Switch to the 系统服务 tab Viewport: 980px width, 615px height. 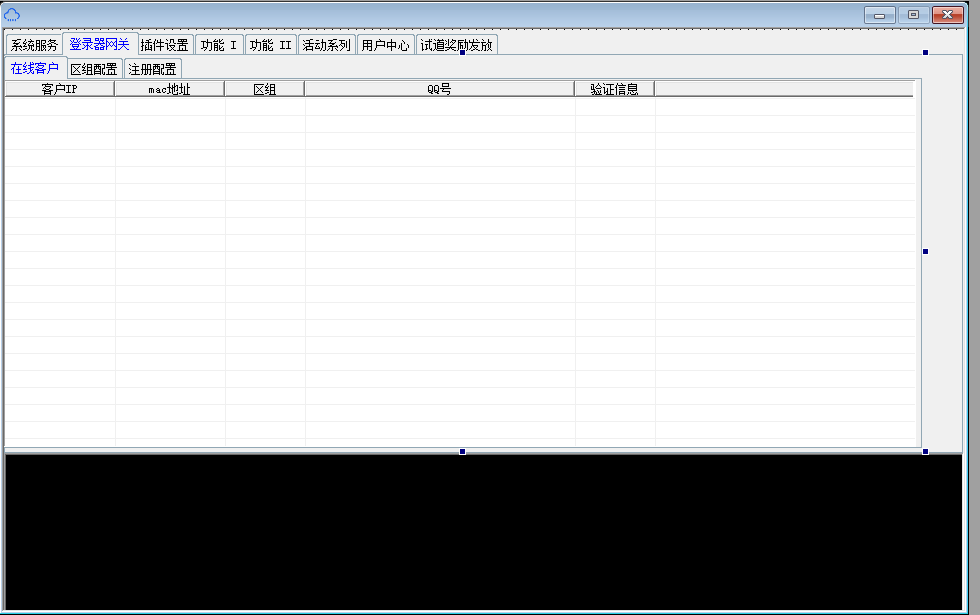click(34, 45)
